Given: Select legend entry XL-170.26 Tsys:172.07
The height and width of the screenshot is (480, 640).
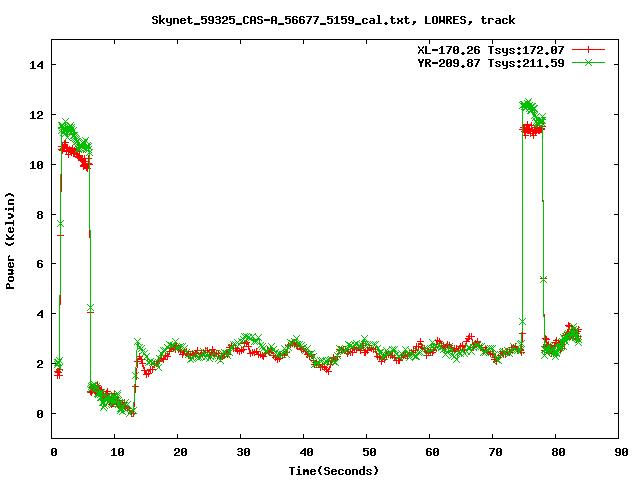Looking at the screenshot, I should (x=491, y=50).
